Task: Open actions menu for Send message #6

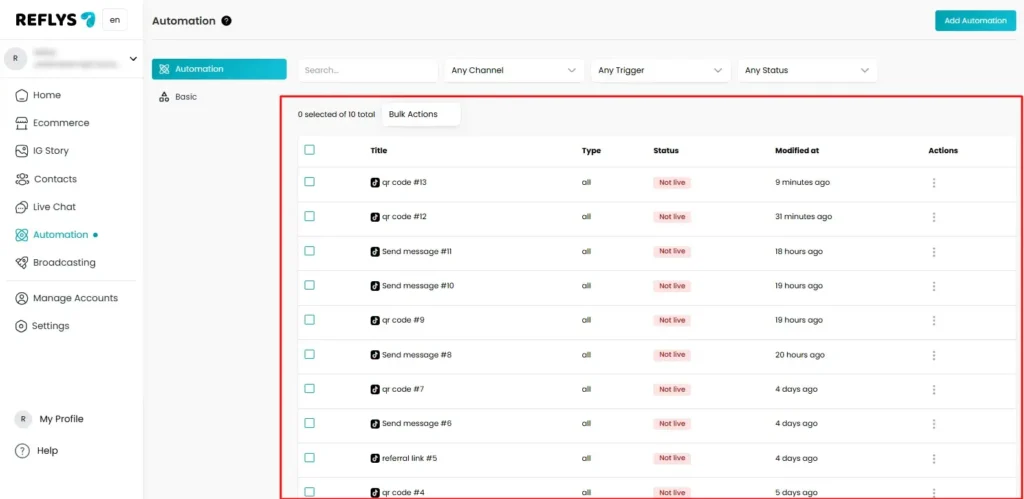Action: point(934,424)
